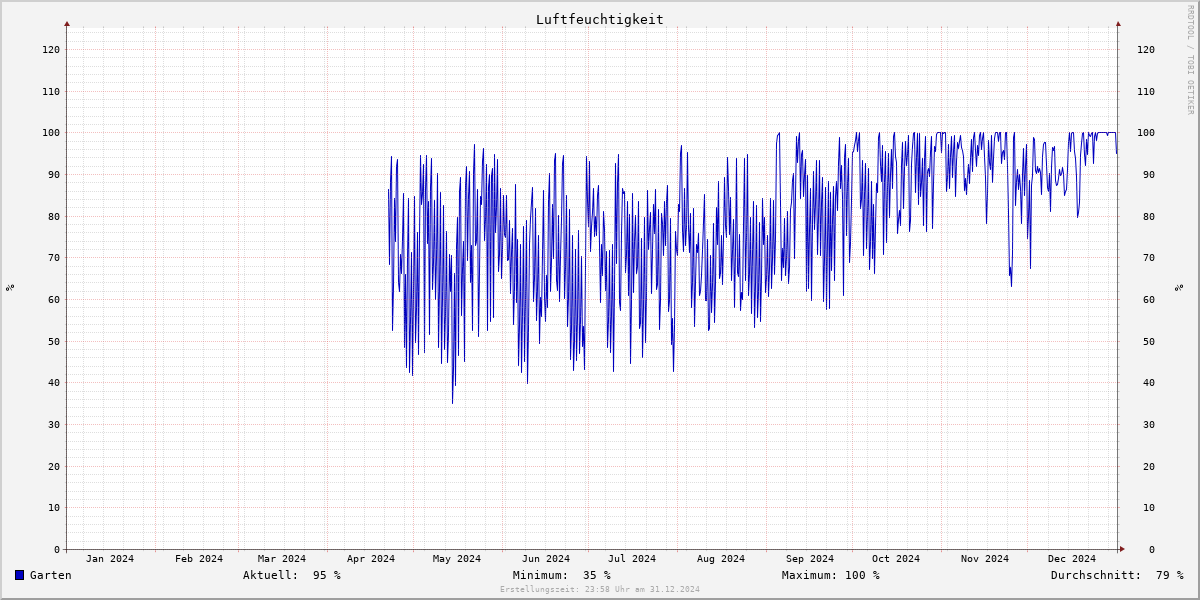Select the chart title "Luftfeuchtigkeit"
Image resolution: width=1200 pixels, height=600 pixels.
pos(600,19)
